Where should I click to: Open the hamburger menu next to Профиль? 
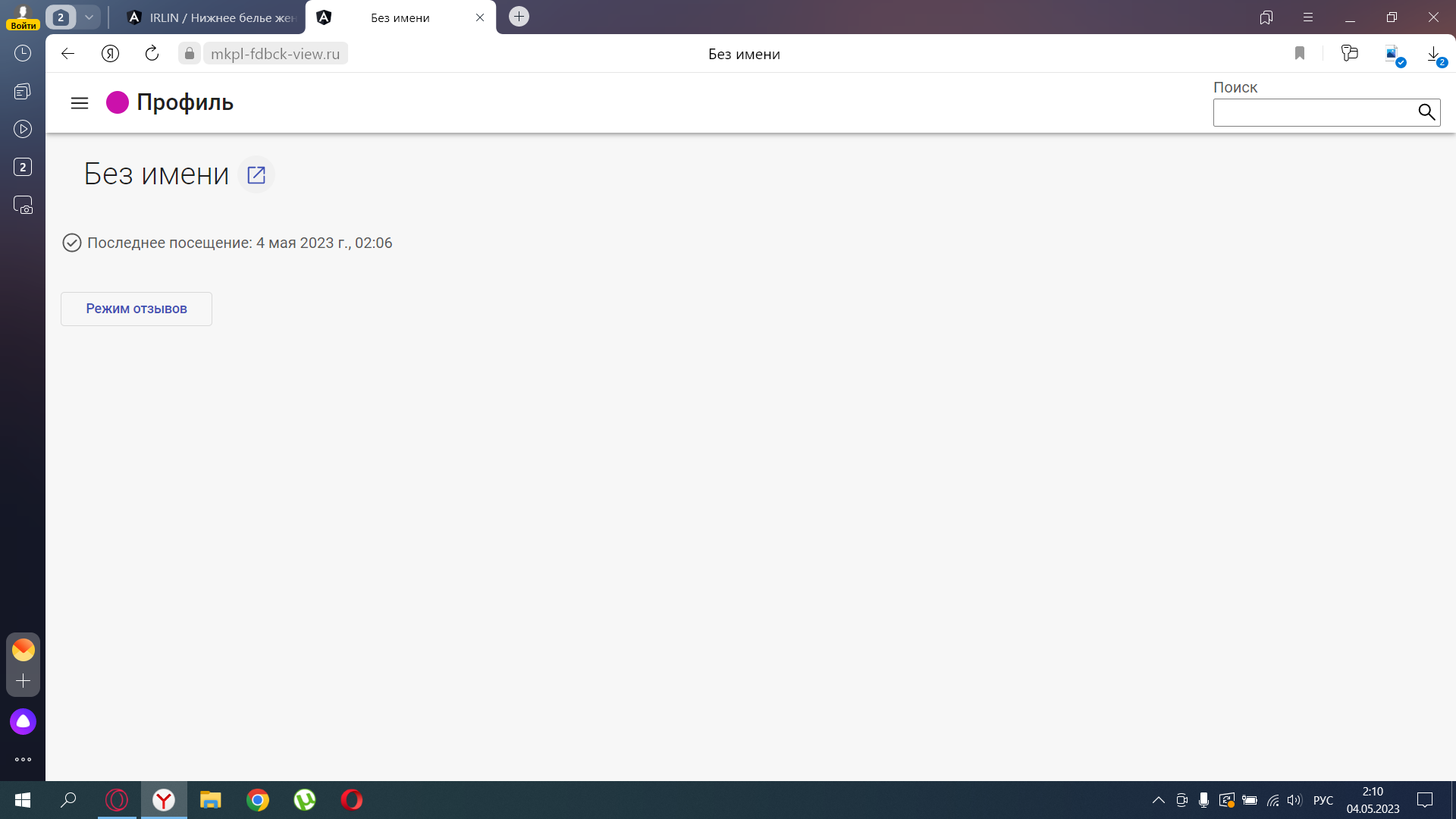click(80, 103)
